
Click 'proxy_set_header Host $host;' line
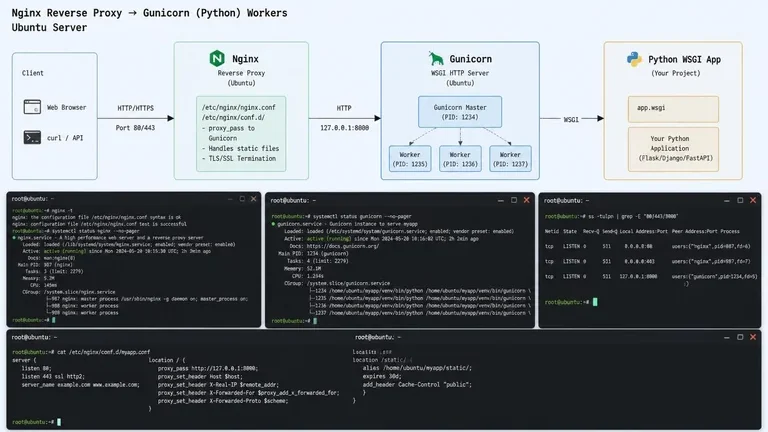pyautogui.click(x=200, y=376)
